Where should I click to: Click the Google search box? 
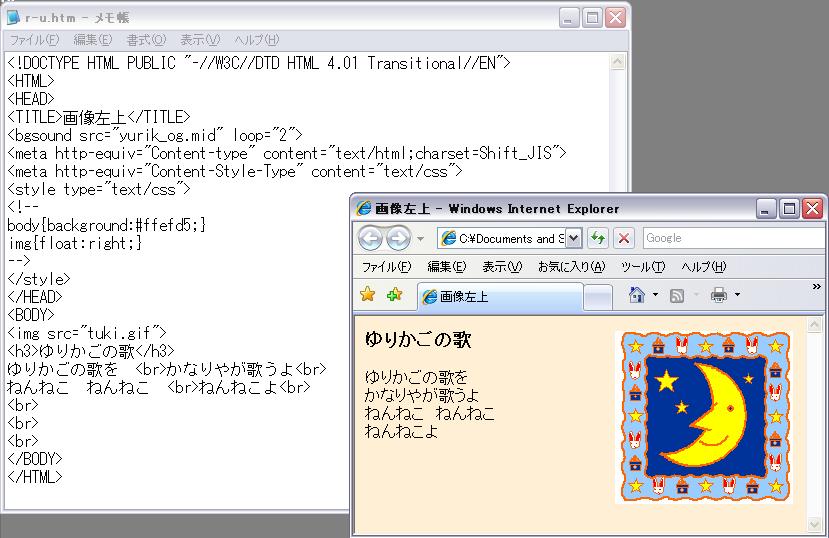(734, 238)
